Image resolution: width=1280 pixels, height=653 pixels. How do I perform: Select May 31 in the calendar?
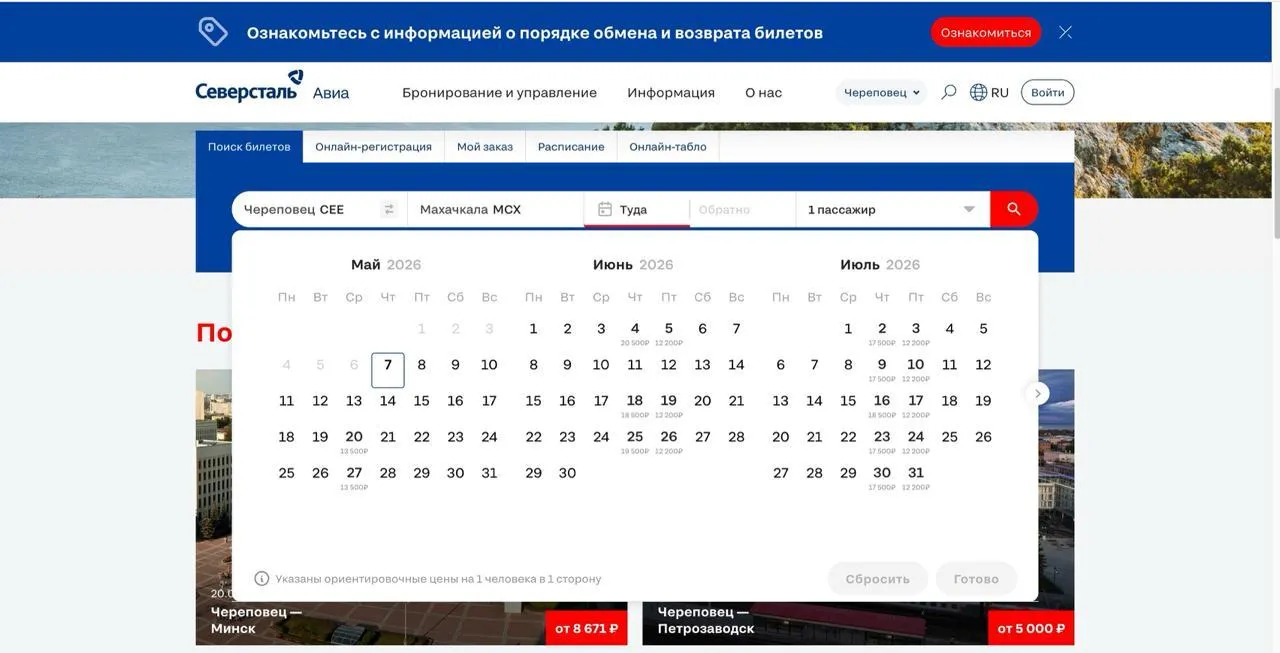click(x=489, y=473)
